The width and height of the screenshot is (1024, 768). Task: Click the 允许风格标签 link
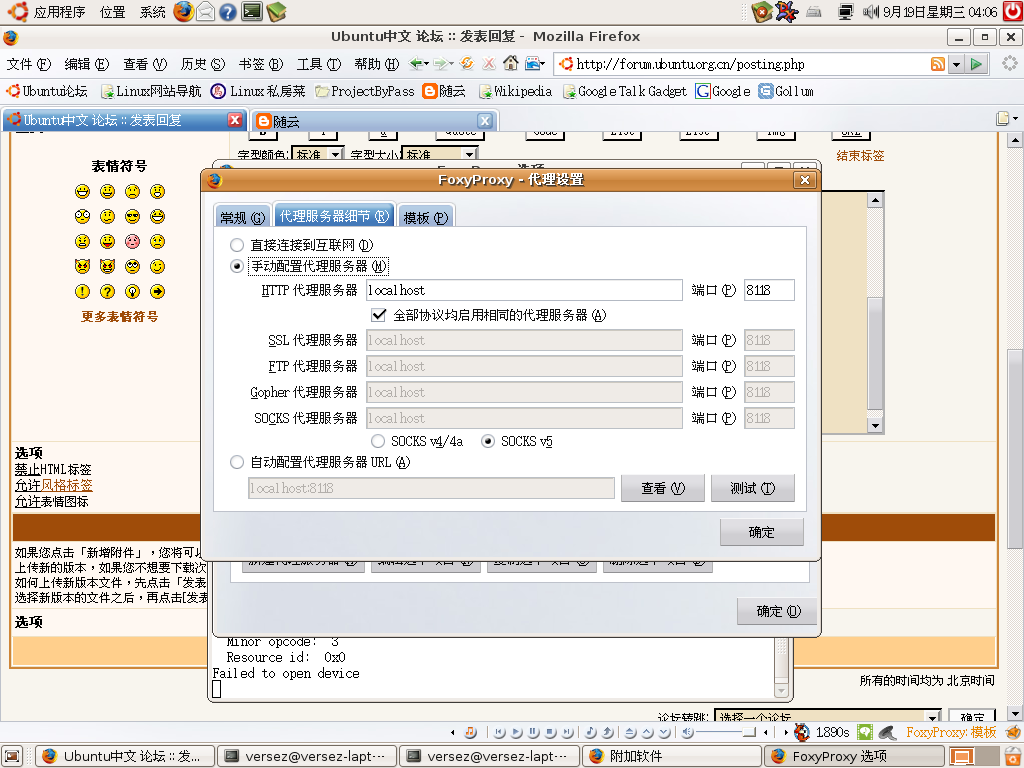[54, 485]
